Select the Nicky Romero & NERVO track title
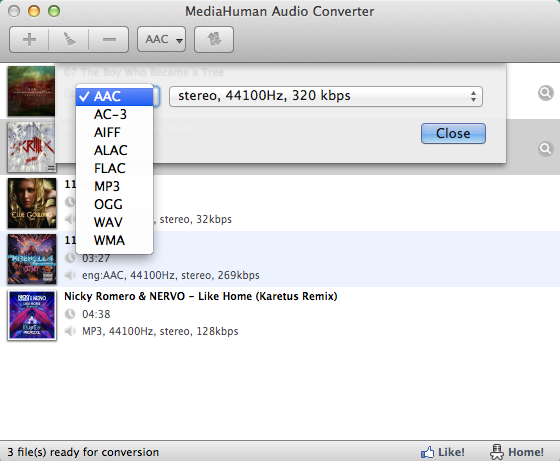Viewport: 560px width, 461px height. click(x=201, y=296)
